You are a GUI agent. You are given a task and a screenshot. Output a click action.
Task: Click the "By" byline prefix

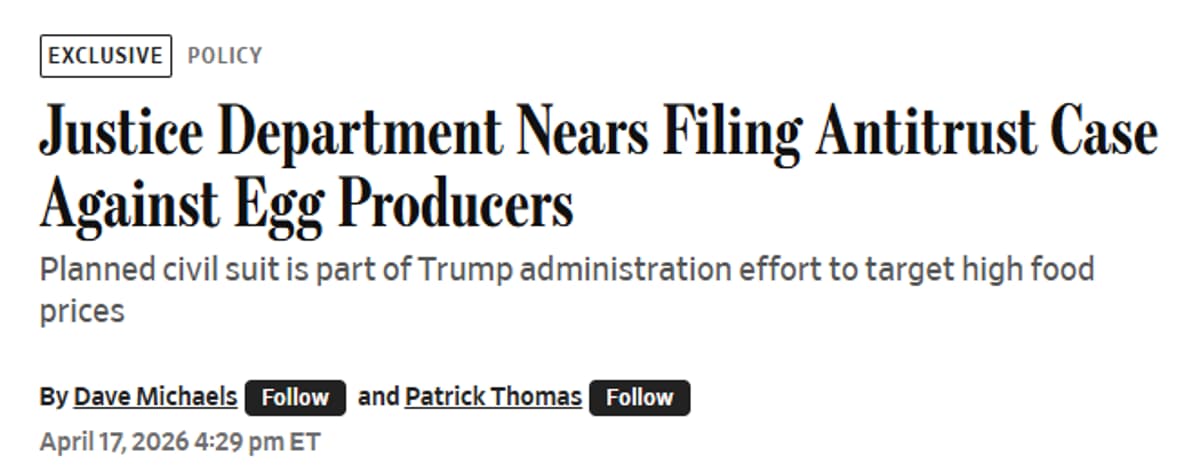coord(53,397)
